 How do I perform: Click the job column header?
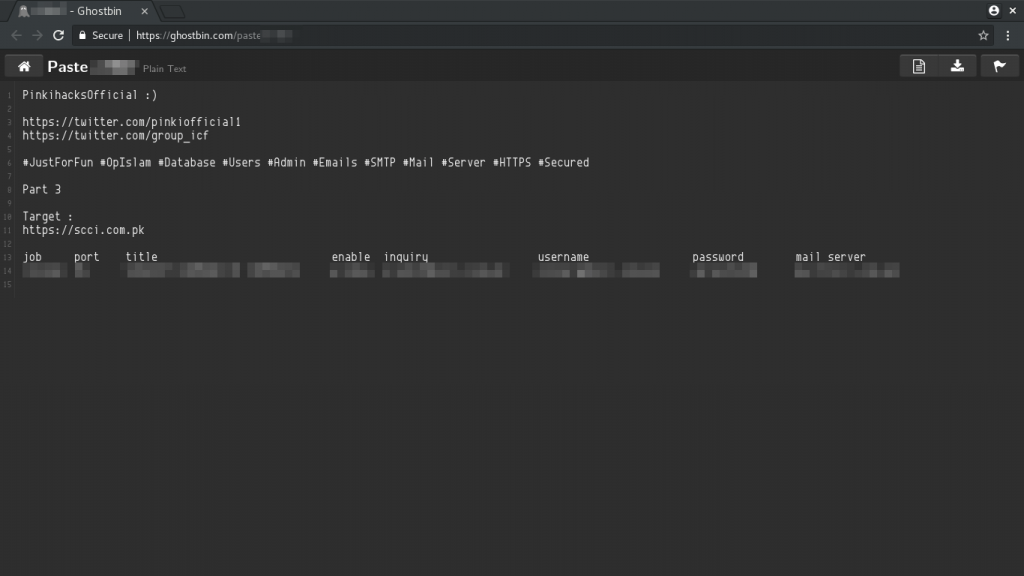coord(32,257)
